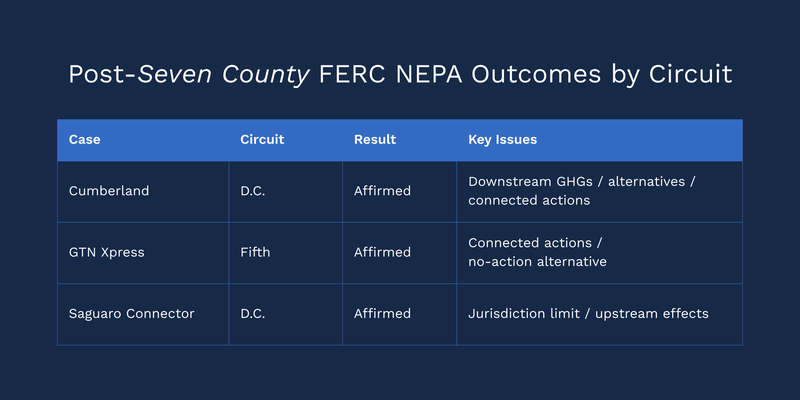Click Affirmed result in the Cumberland row
The height and width of the screenshot is (400, 800).
(382, 191)
